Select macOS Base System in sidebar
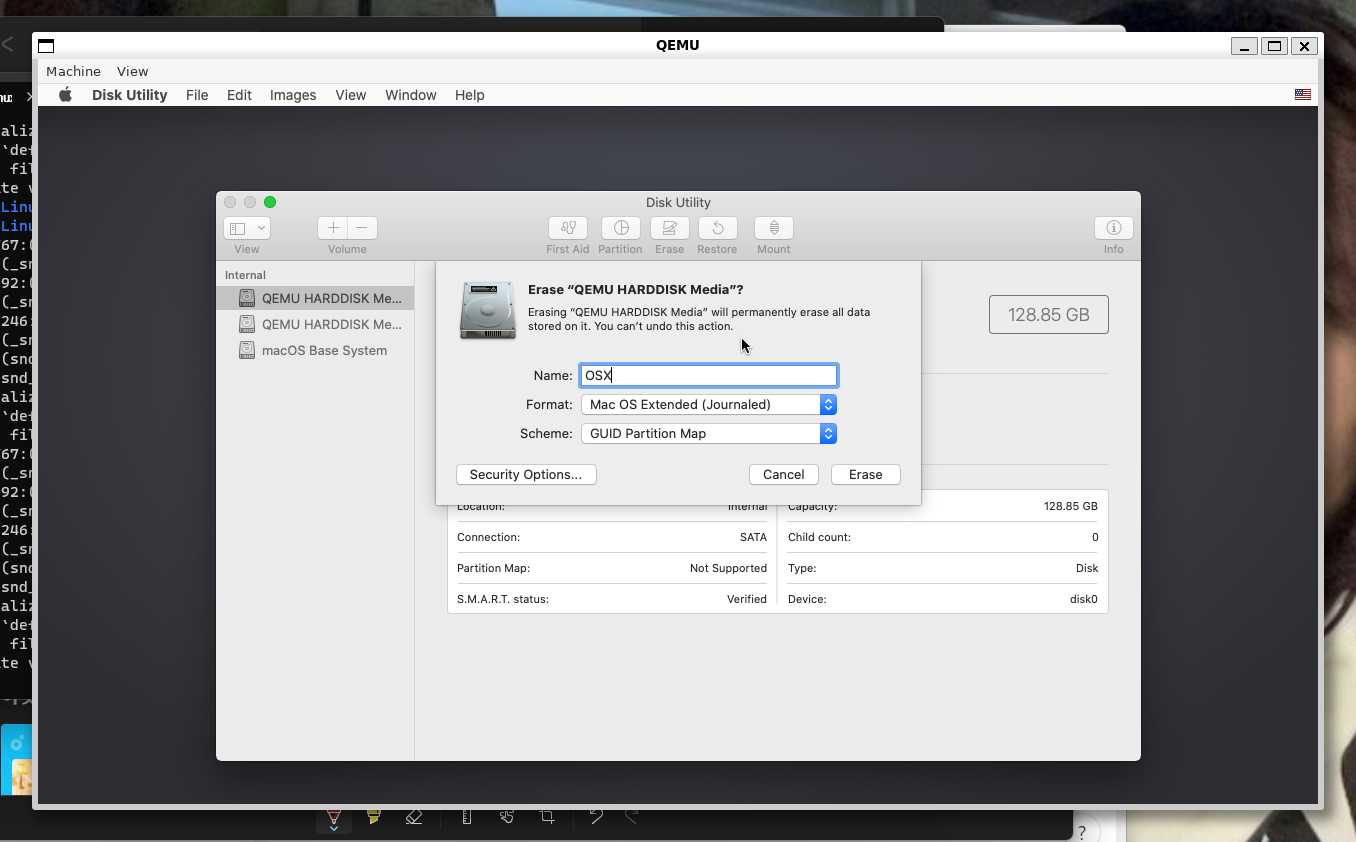The image size is (1356, 842). 315,350
